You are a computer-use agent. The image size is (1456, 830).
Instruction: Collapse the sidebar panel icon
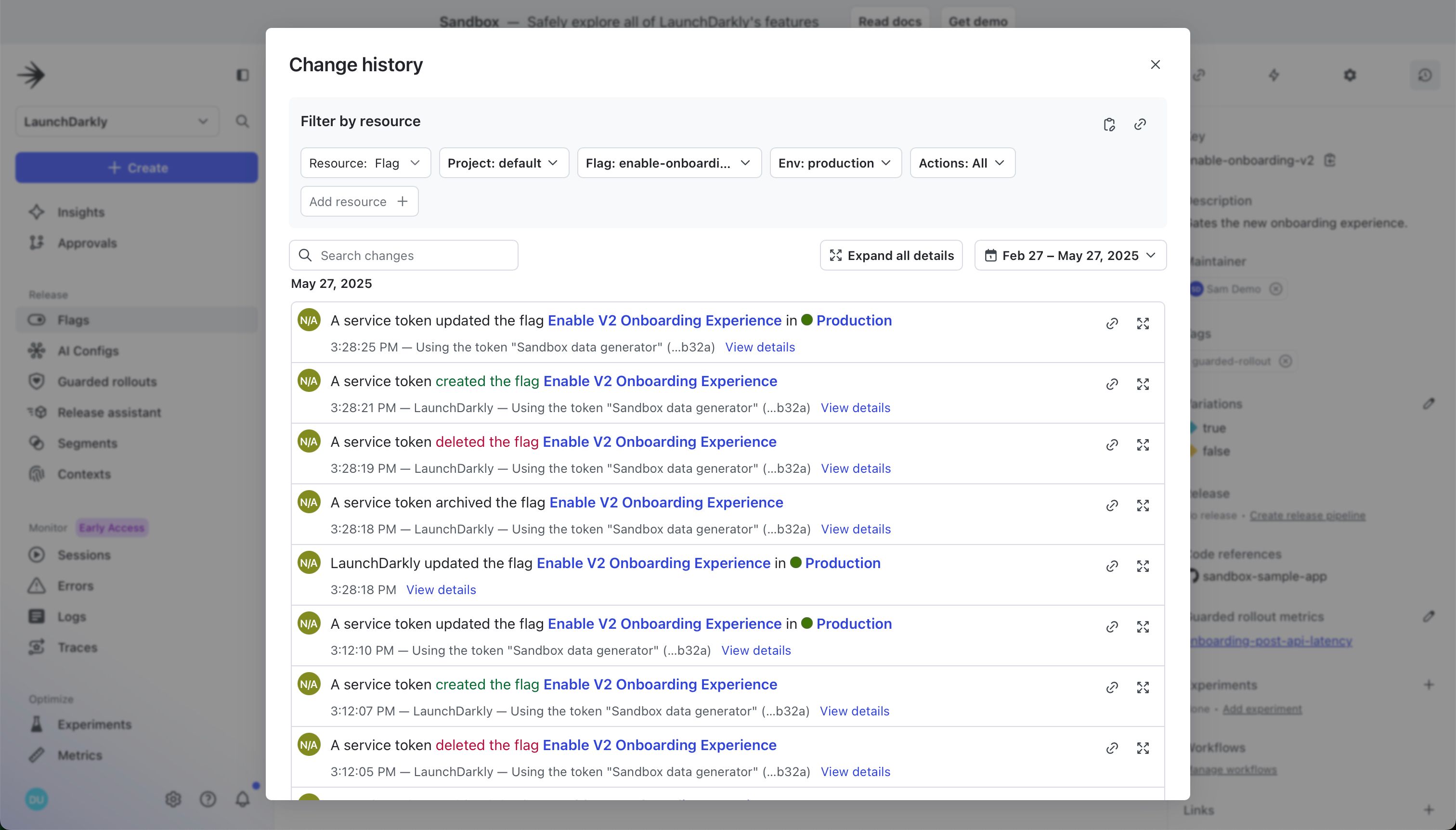(242, 75)
